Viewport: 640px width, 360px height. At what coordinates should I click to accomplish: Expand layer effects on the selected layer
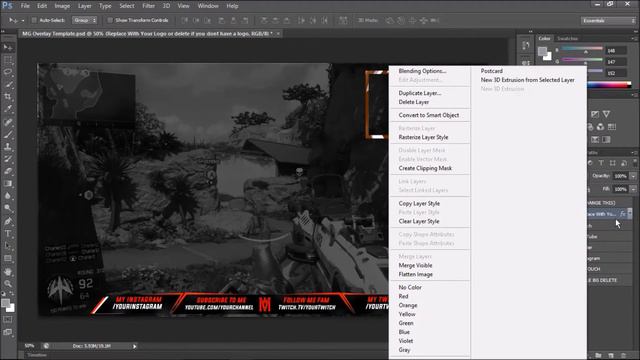point(630,213)
